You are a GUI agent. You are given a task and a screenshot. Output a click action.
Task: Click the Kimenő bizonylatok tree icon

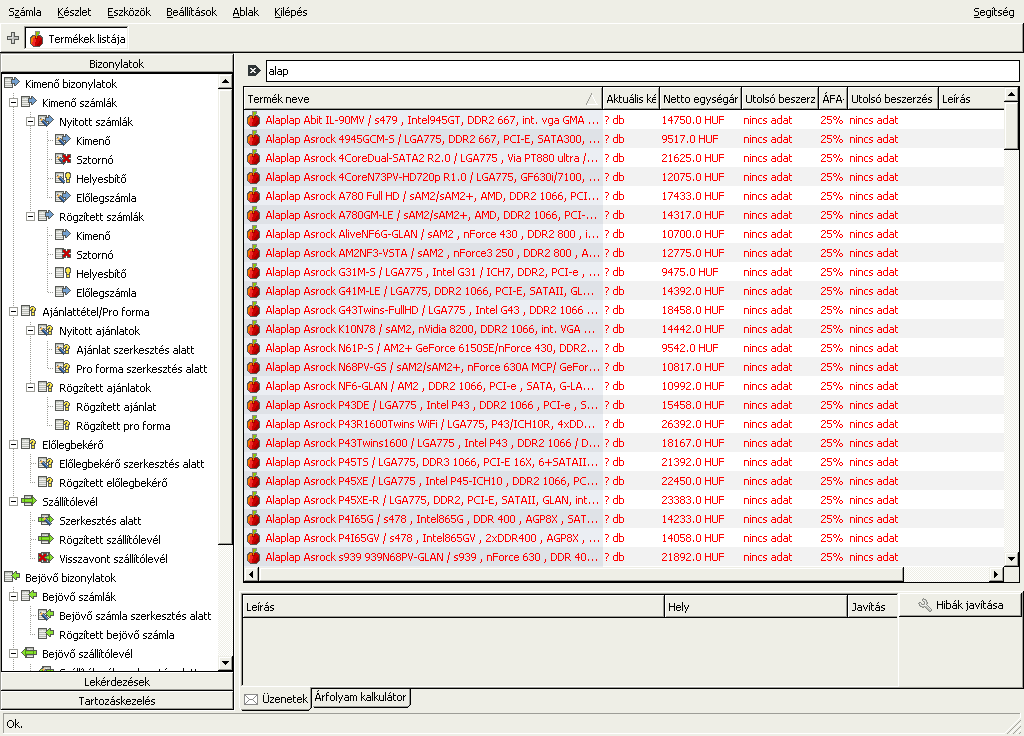click(12, 83)
